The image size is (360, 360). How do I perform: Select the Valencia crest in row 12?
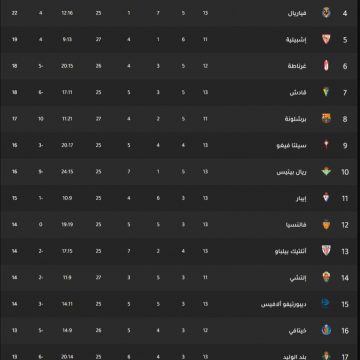[326, 224]
